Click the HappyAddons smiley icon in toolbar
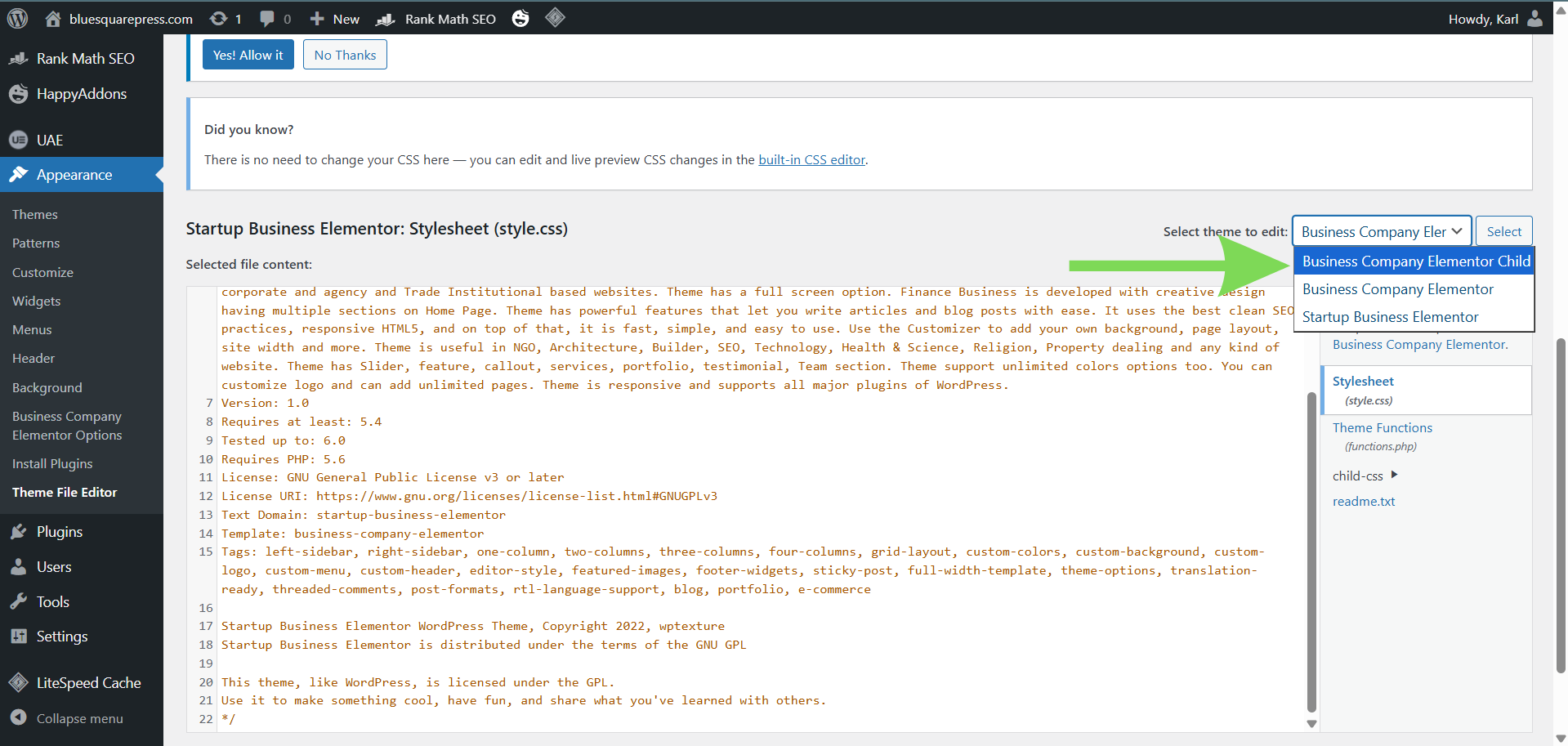This screenshot has width=1568, height=746. point(520,18)
